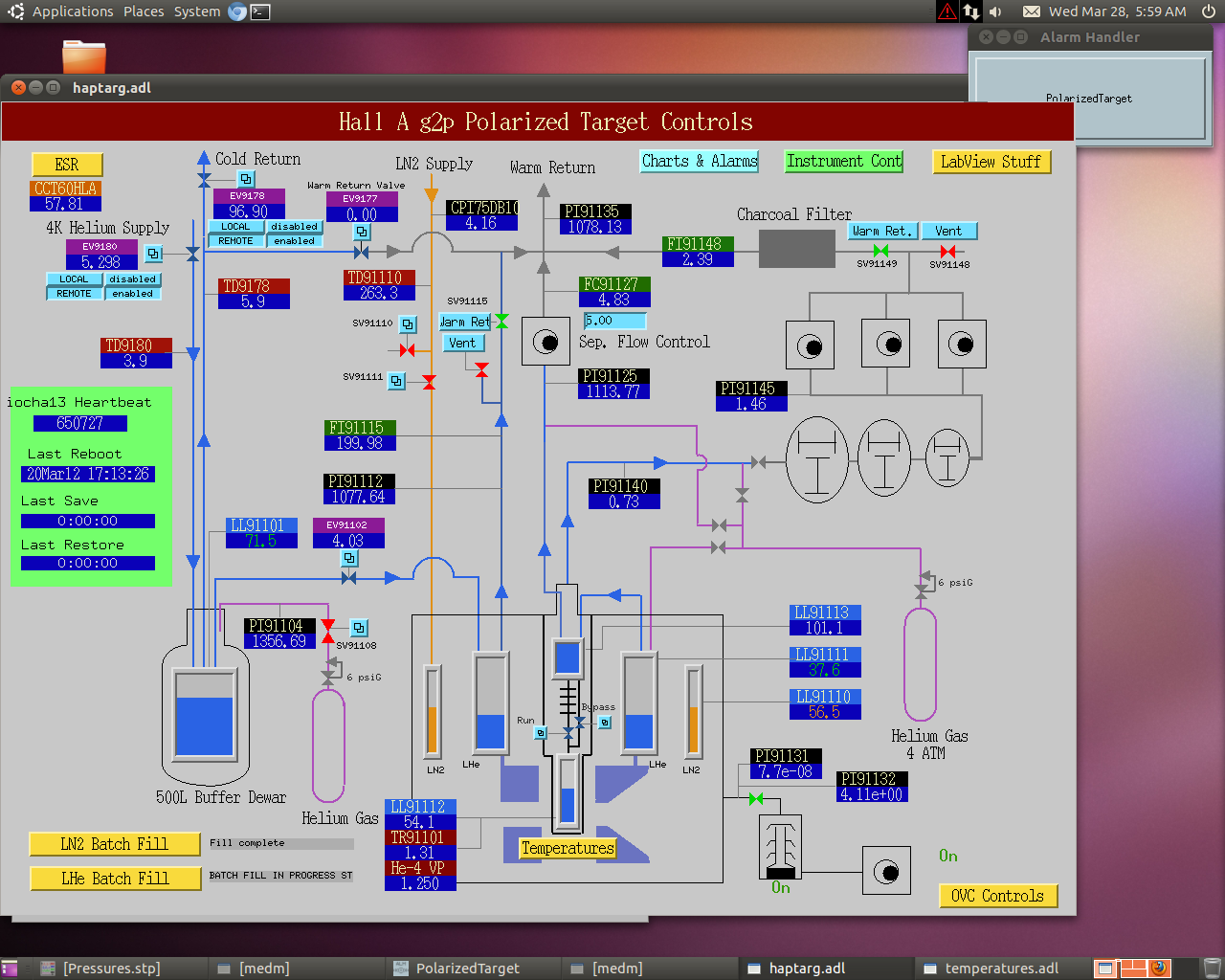The image size is (1225, 980).
Task: Open the Temperatures display menu
Action: [568, 848]
